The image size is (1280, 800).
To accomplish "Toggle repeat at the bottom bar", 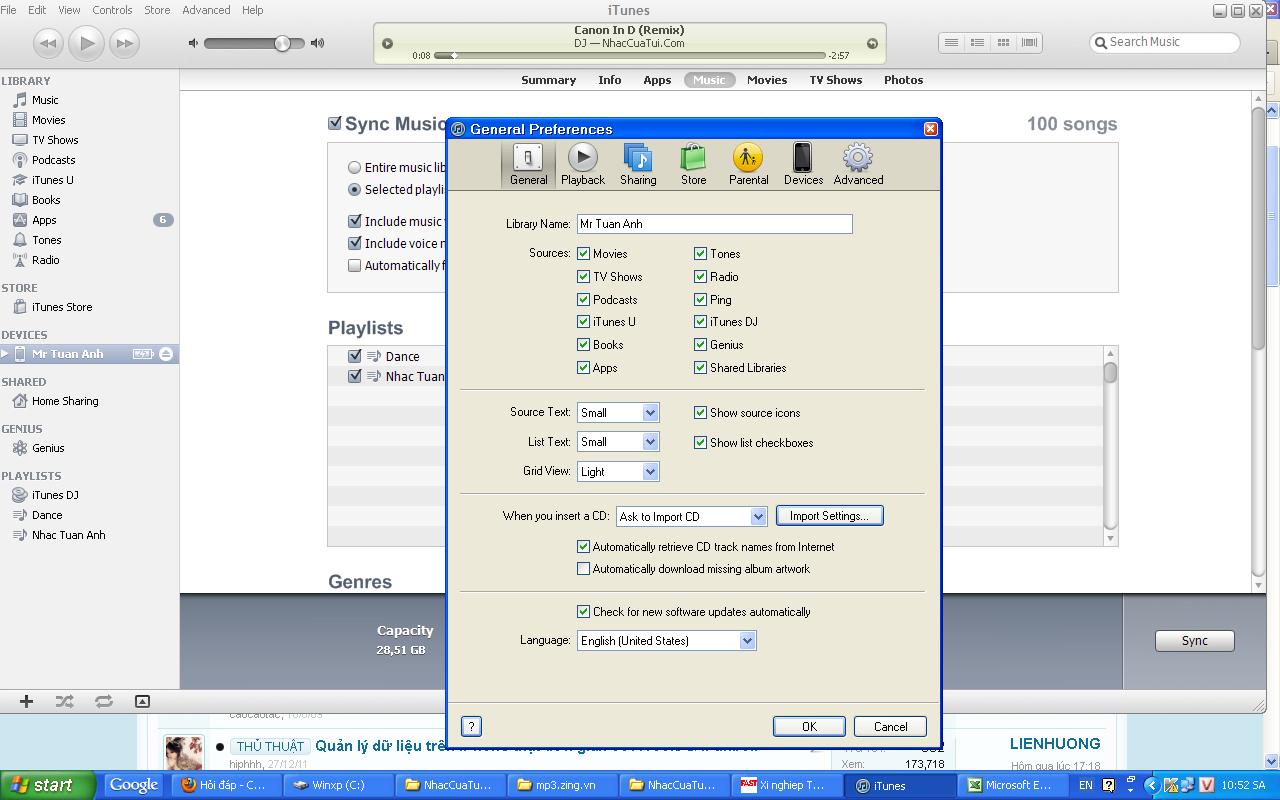I will [103, 701].
